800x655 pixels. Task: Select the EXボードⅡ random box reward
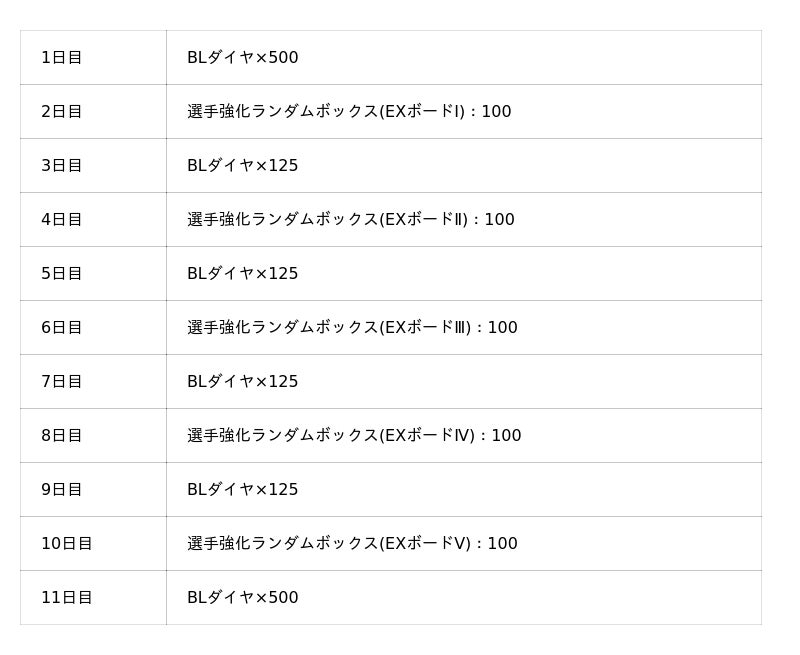pos(350,220)
